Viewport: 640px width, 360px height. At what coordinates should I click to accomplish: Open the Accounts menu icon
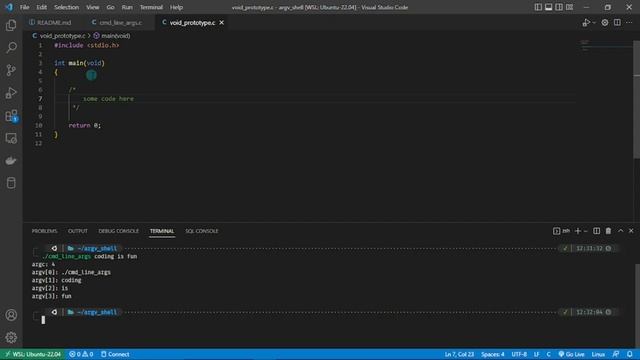(11, 315)
